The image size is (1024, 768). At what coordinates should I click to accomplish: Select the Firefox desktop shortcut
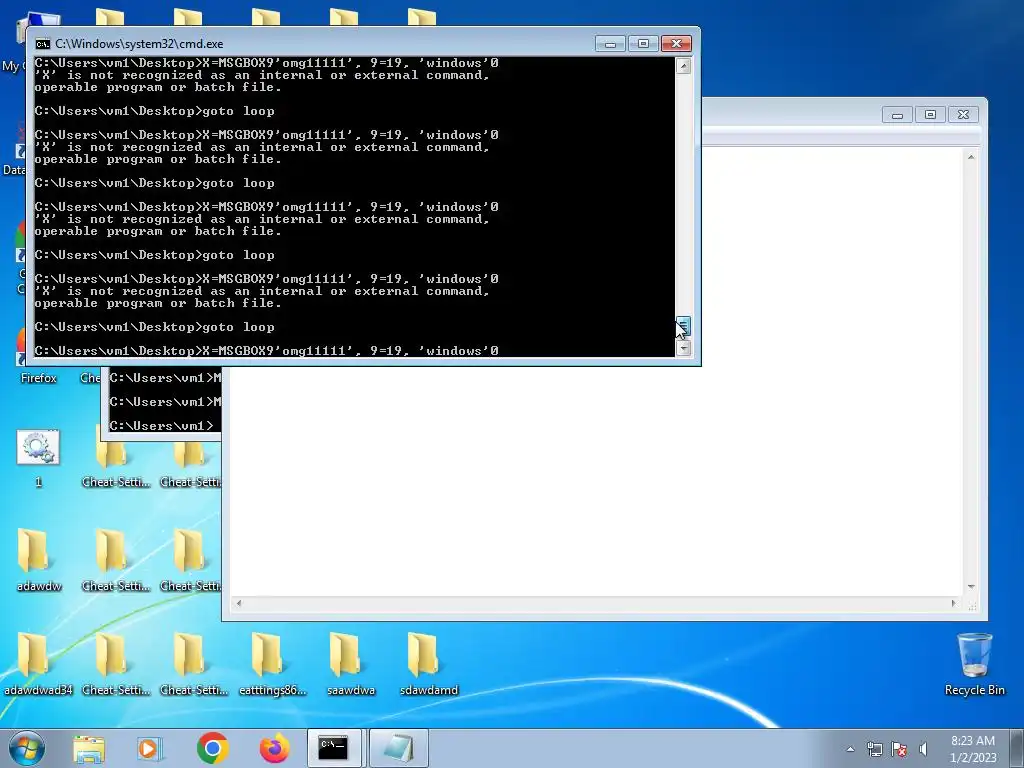(x=38, y=356)
